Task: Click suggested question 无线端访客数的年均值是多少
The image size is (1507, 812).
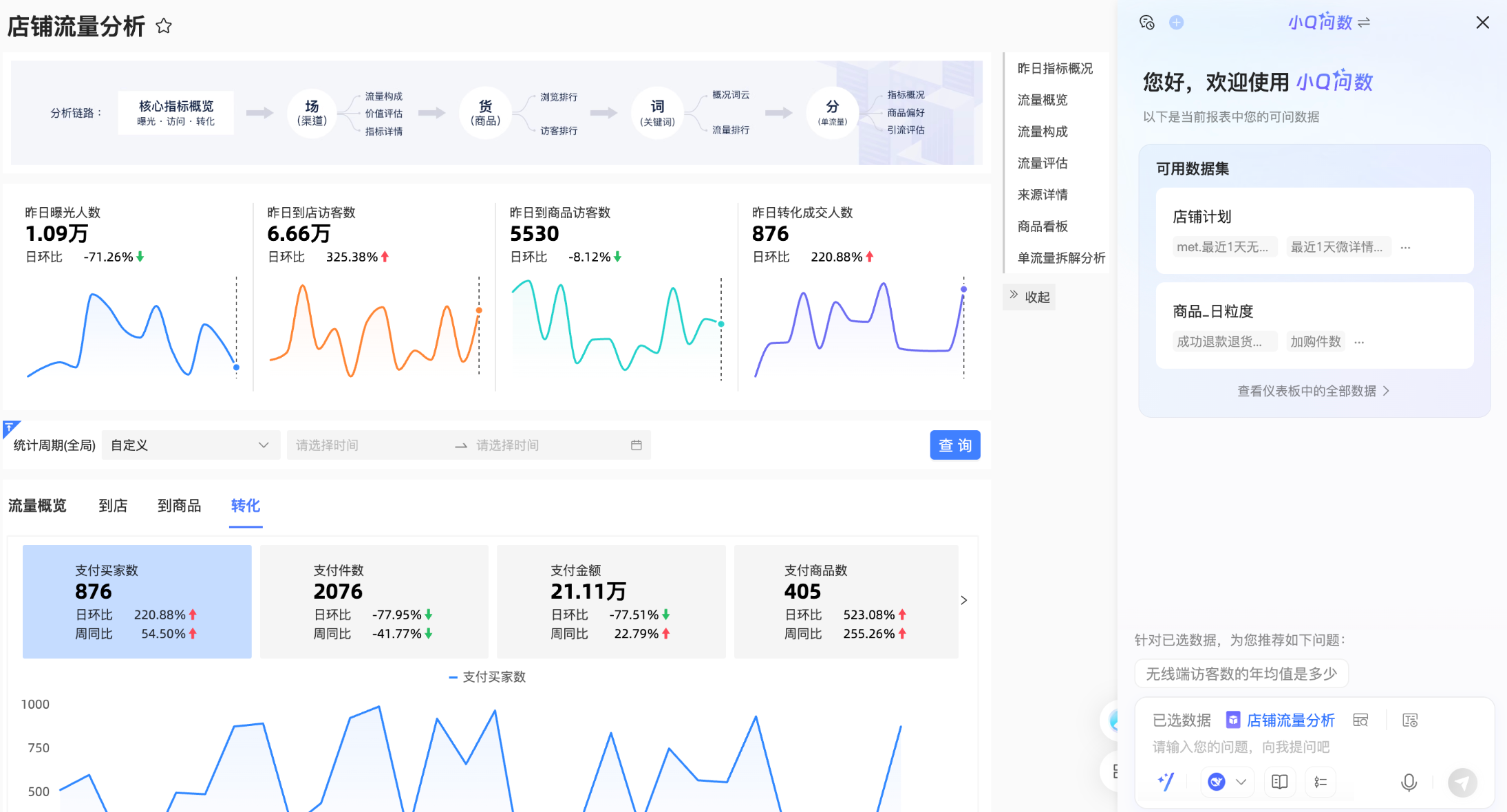Action: tap(1241, 674)
